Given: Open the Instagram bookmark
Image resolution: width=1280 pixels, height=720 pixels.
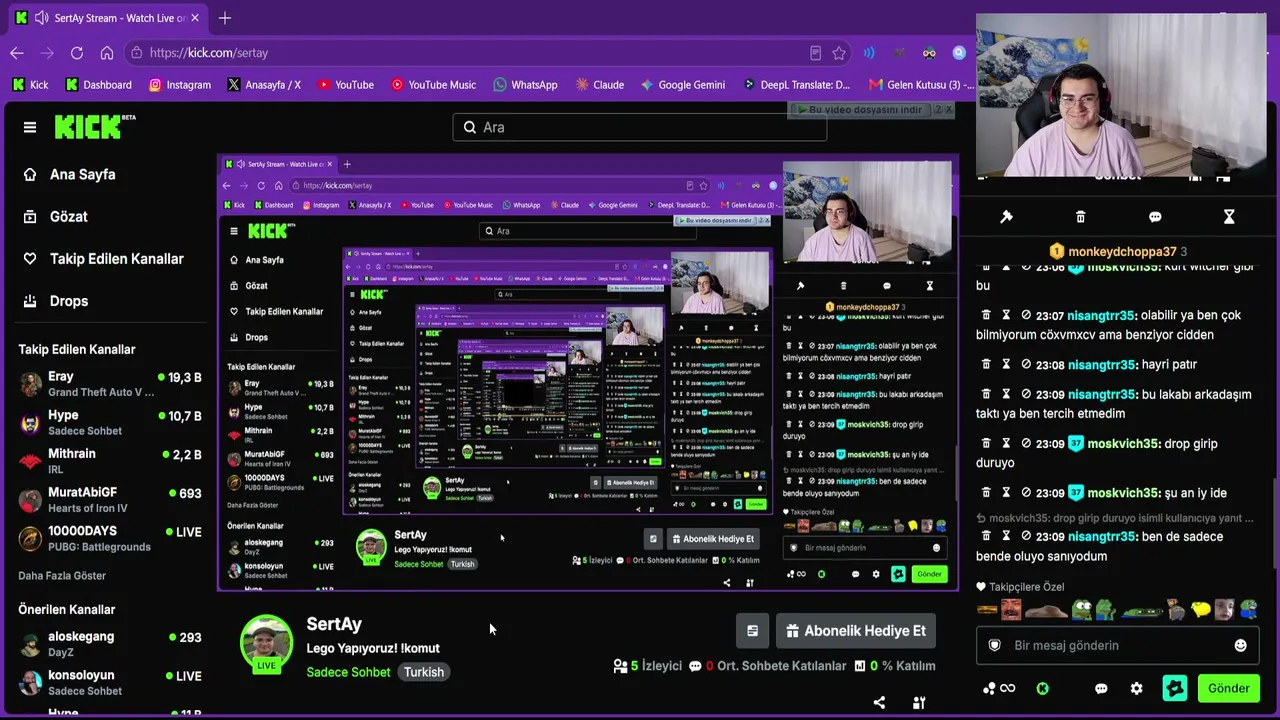Looking at the screenshot, I should [180, 85].
